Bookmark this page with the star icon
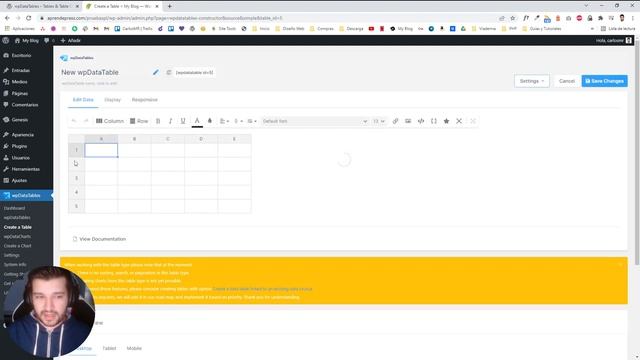Image resolution: width=640 pixels, height=360 pixels. [x=513, y=18]
